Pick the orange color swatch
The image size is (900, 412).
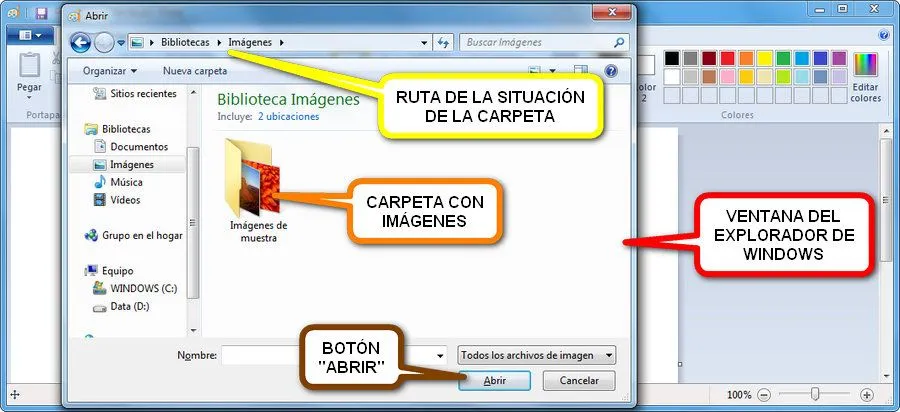point(746,58)
